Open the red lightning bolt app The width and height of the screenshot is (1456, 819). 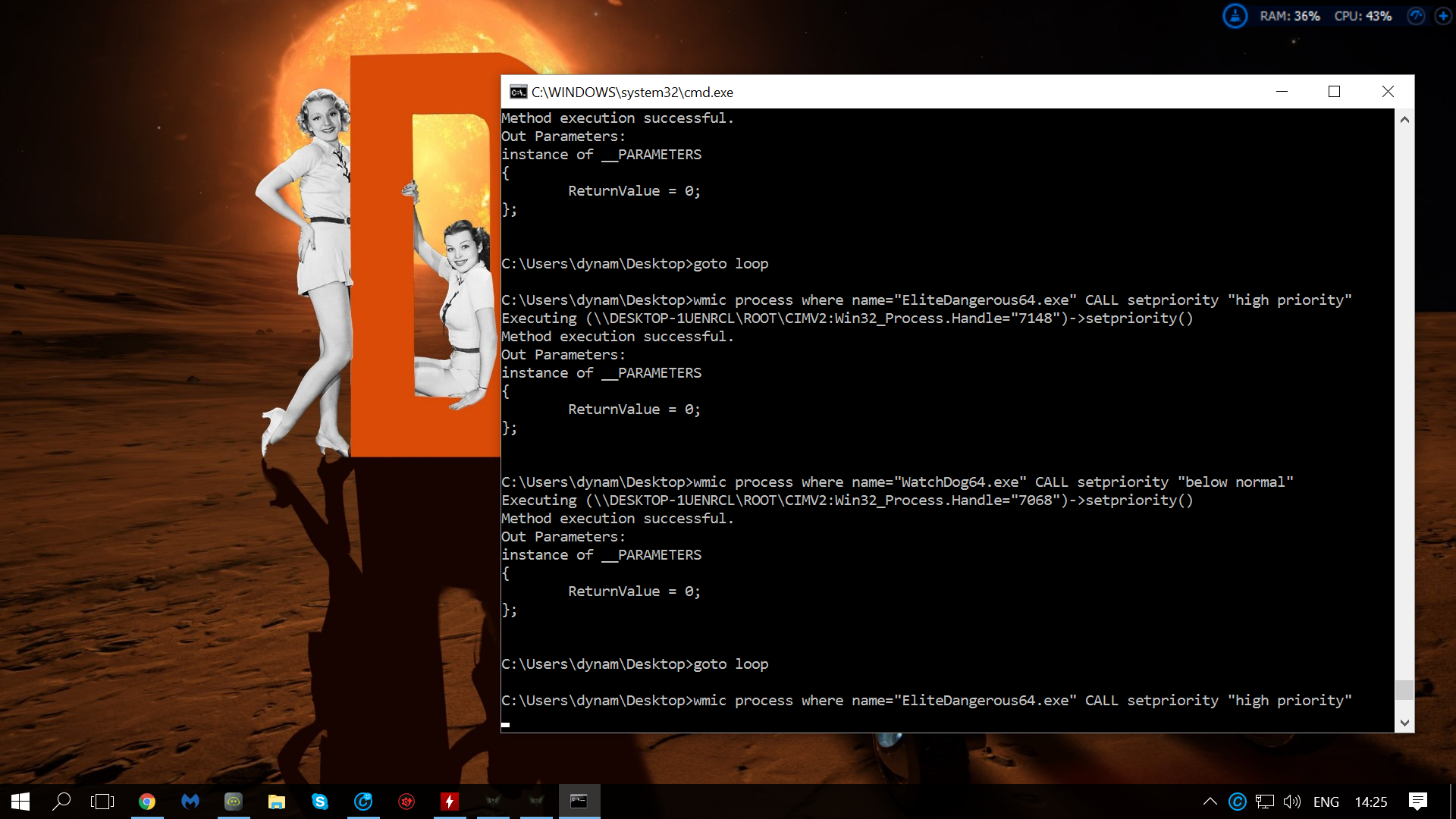450,802
